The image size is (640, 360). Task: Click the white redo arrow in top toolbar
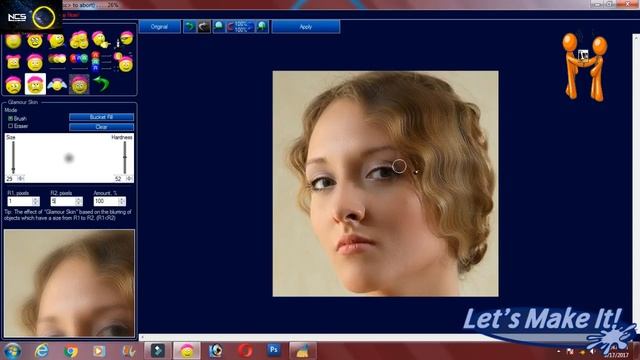(204, 27)
